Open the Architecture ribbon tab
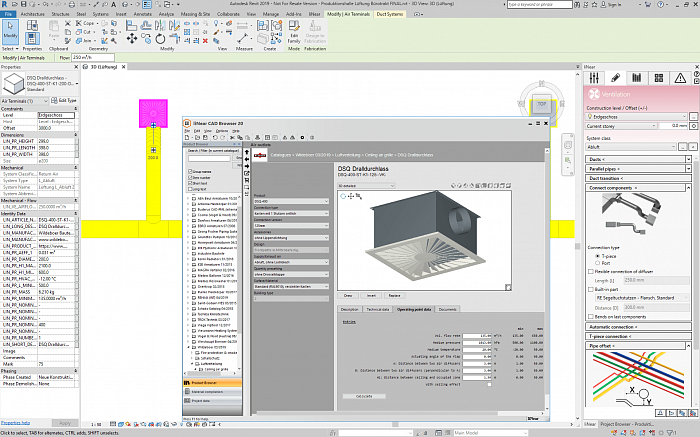Image resolution: width=700 pixels, height=437 pixels. coord(33,14)
